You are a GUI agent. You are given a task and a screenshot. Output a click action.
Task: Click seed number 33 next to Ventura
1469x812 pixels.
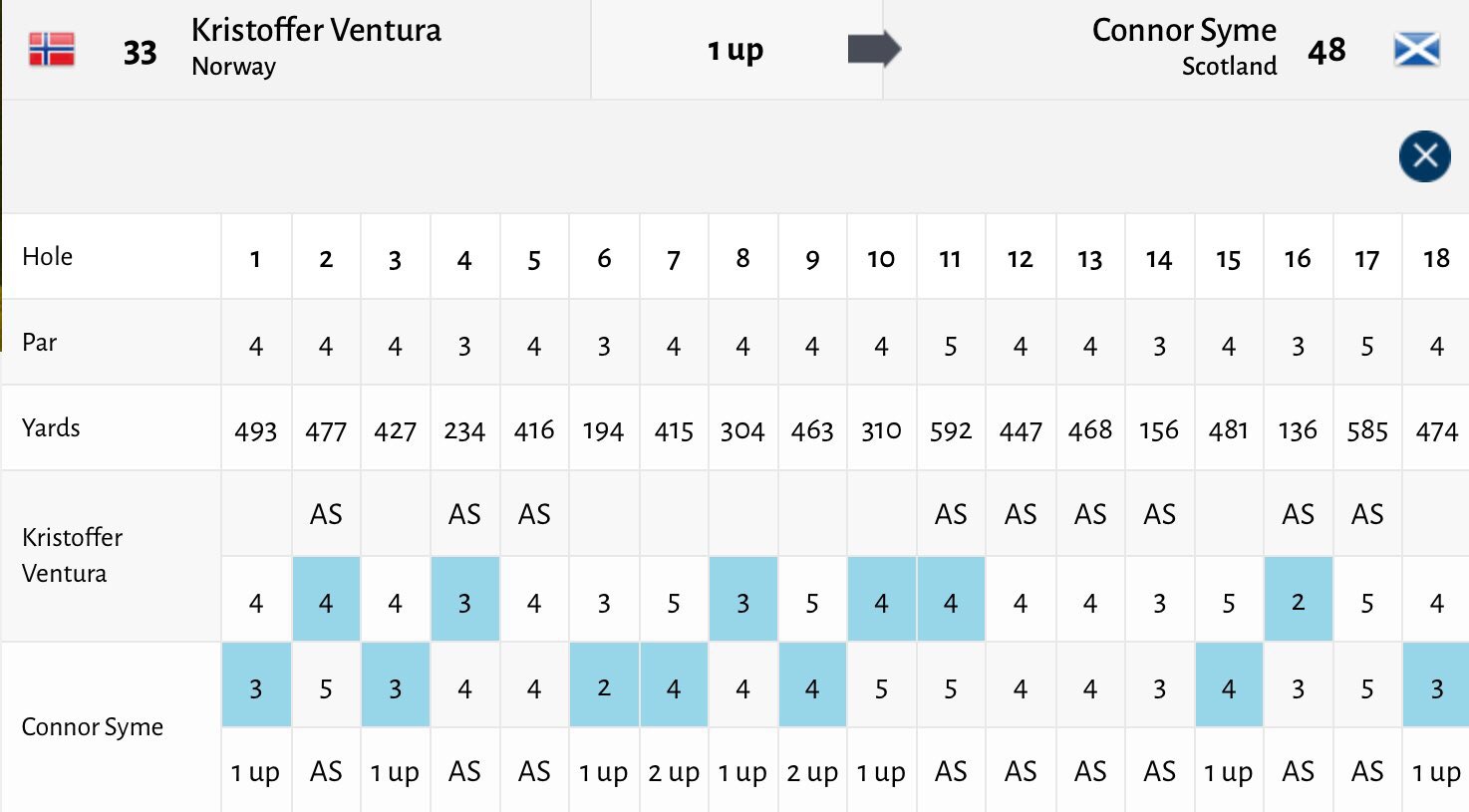click(x=141, y=52)
